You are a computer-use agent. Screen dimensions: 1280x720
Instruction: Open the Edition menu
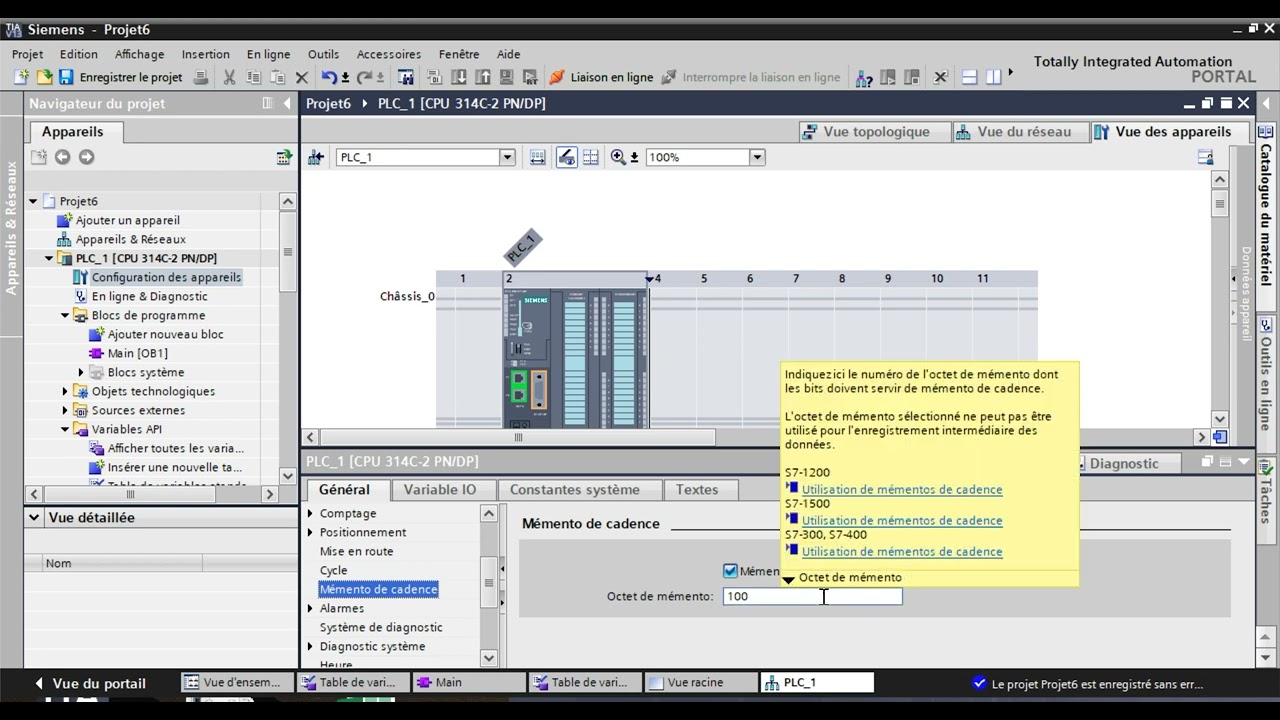[79, 54]
